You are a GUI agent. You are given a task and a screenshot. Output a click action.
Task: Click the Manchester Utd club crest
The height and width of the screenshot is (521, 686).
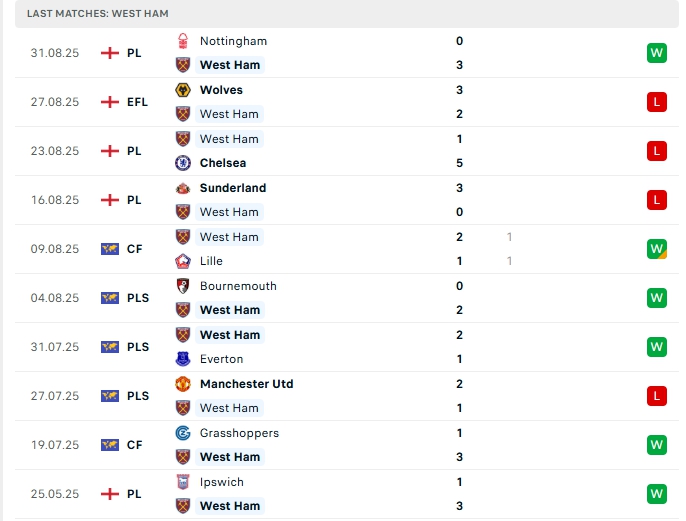183,384
